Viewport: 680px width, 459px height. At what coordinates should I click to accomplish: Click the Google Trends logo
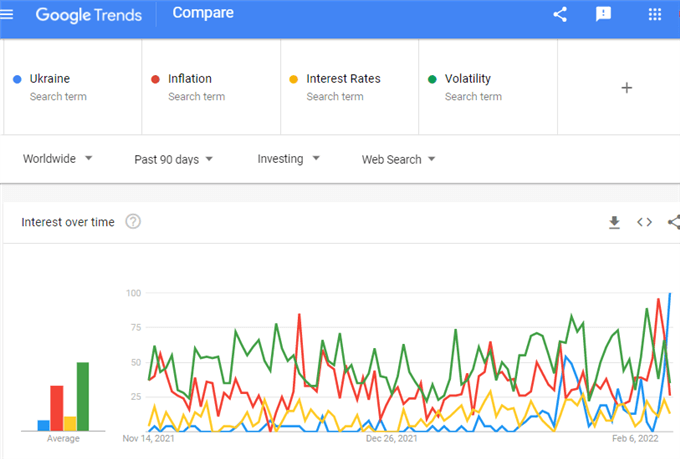[88, 15]
